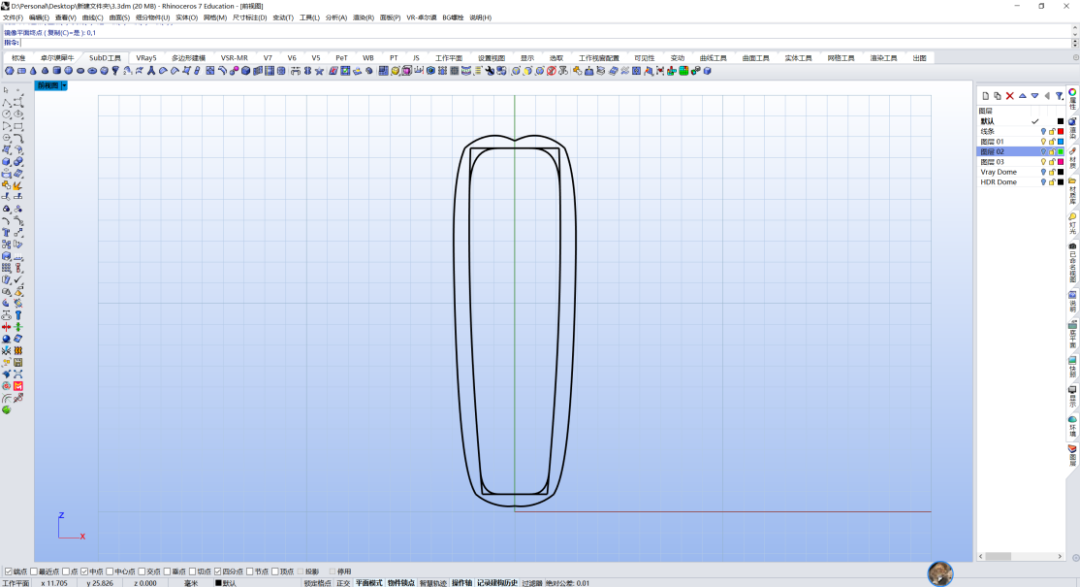Switch to the VSR-MR toolbar tab
Viewport: 1080px width, 587px height.
click(234, 58)
